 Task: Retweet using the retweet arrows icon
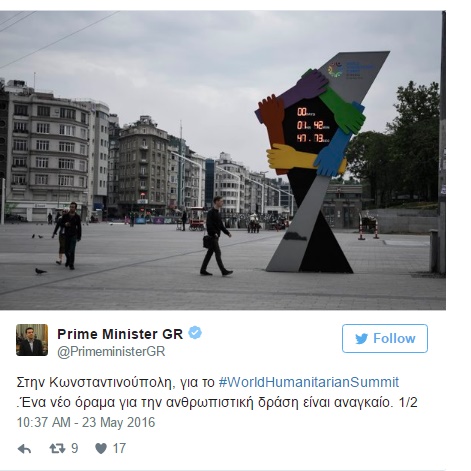(57, 449)
